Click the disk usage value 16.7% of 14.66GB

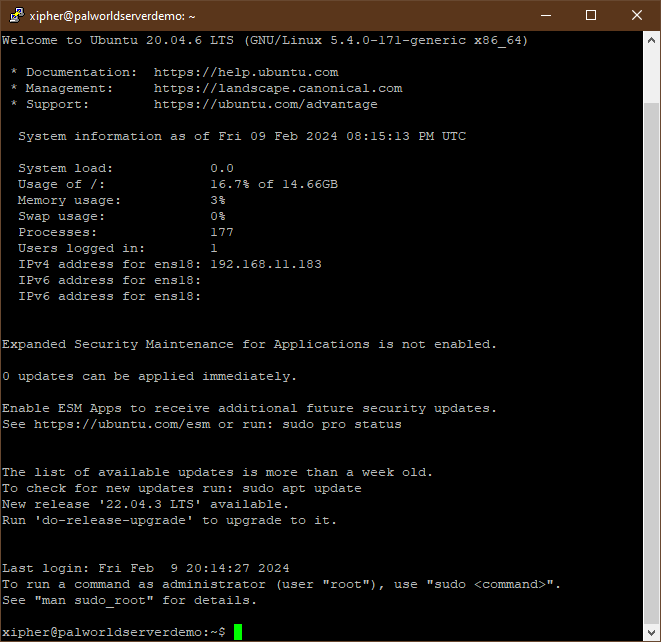coord(274,184)
